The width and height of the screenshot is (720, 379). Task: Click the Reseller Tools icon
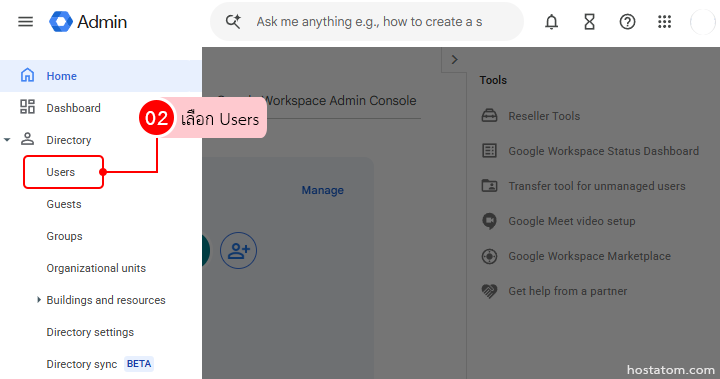click(489, 115)
